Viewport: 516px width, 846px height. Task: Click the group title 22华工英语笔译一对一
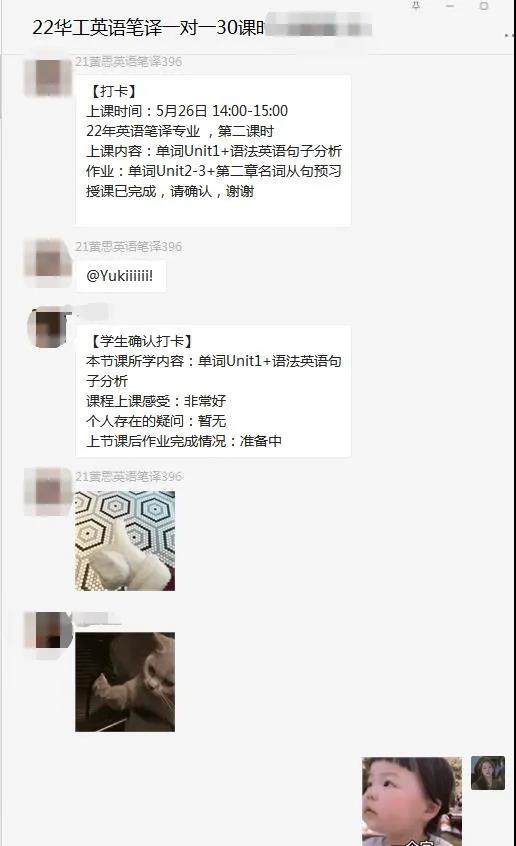pyautogui.click(x=148, y=28)
